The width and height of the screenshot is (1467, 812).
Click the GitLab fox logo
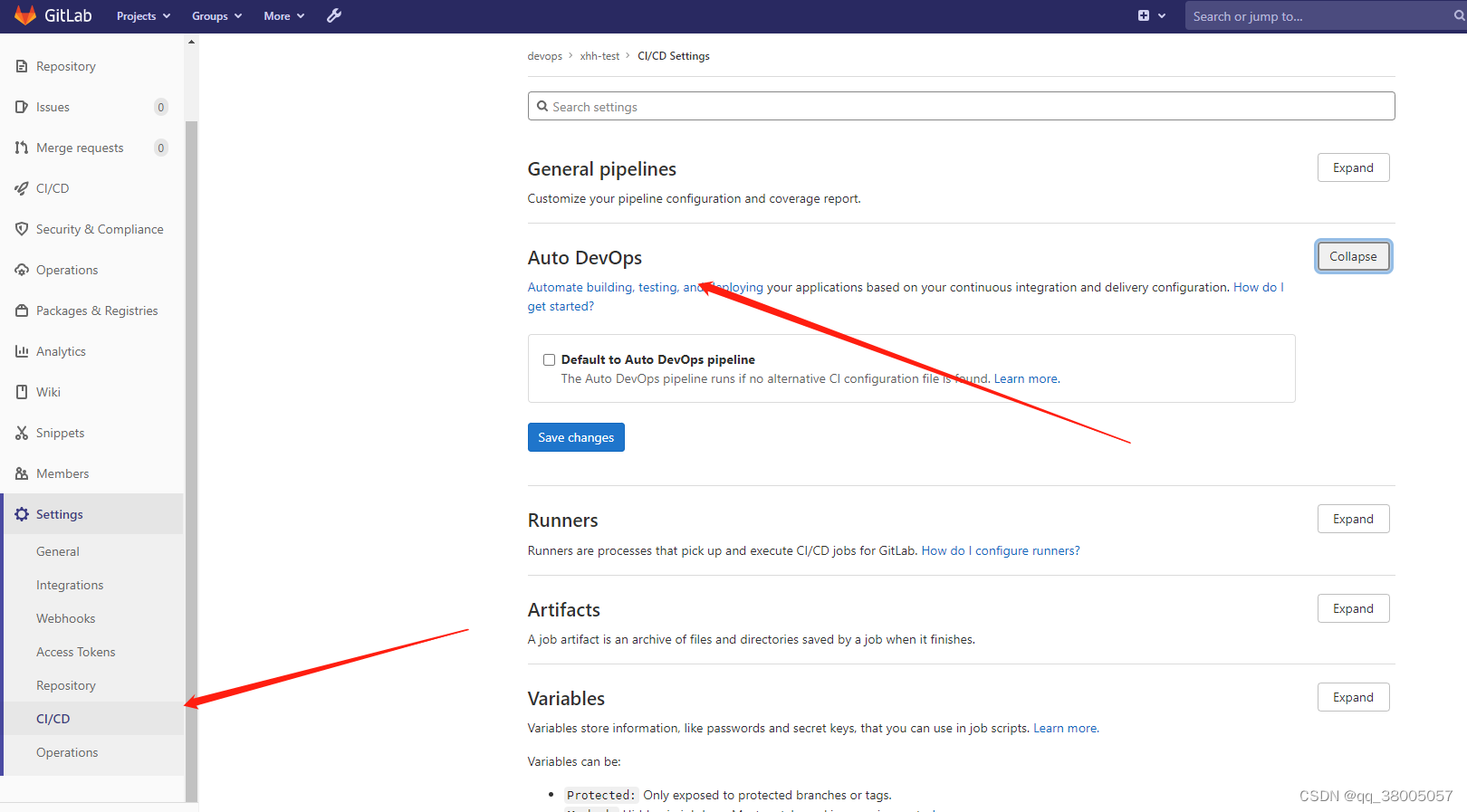tap(25, 15)
